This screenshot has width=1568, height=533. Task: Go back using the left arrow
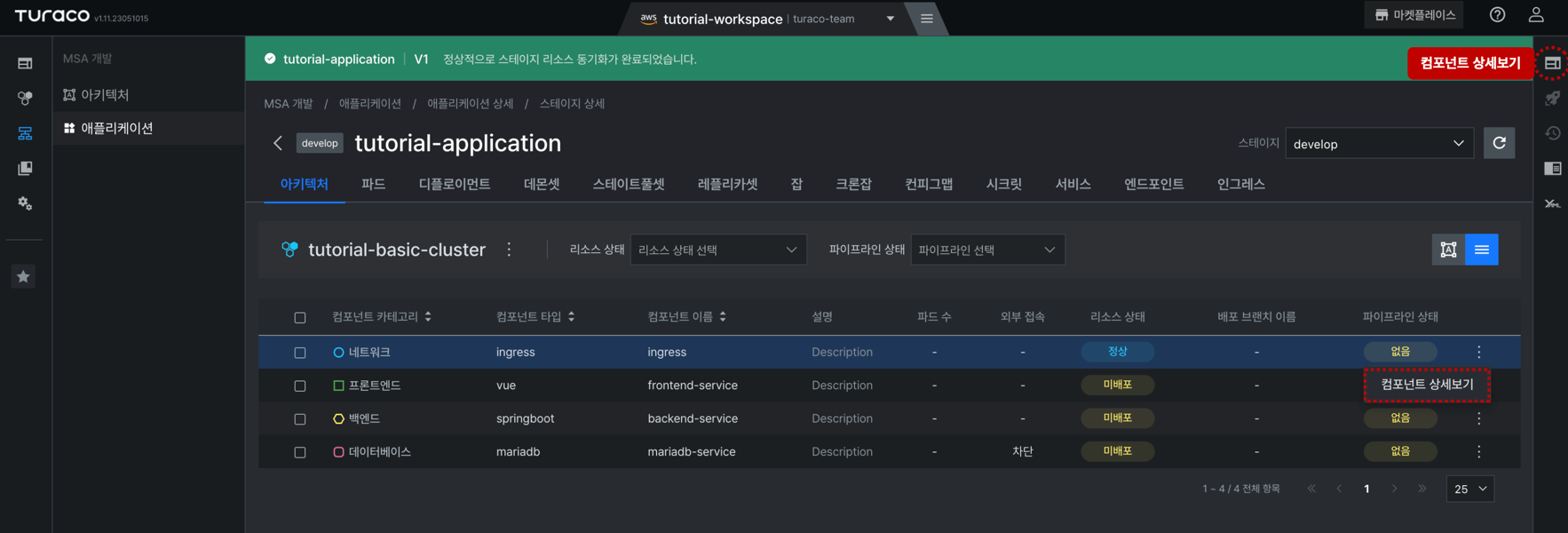(278, 143)
